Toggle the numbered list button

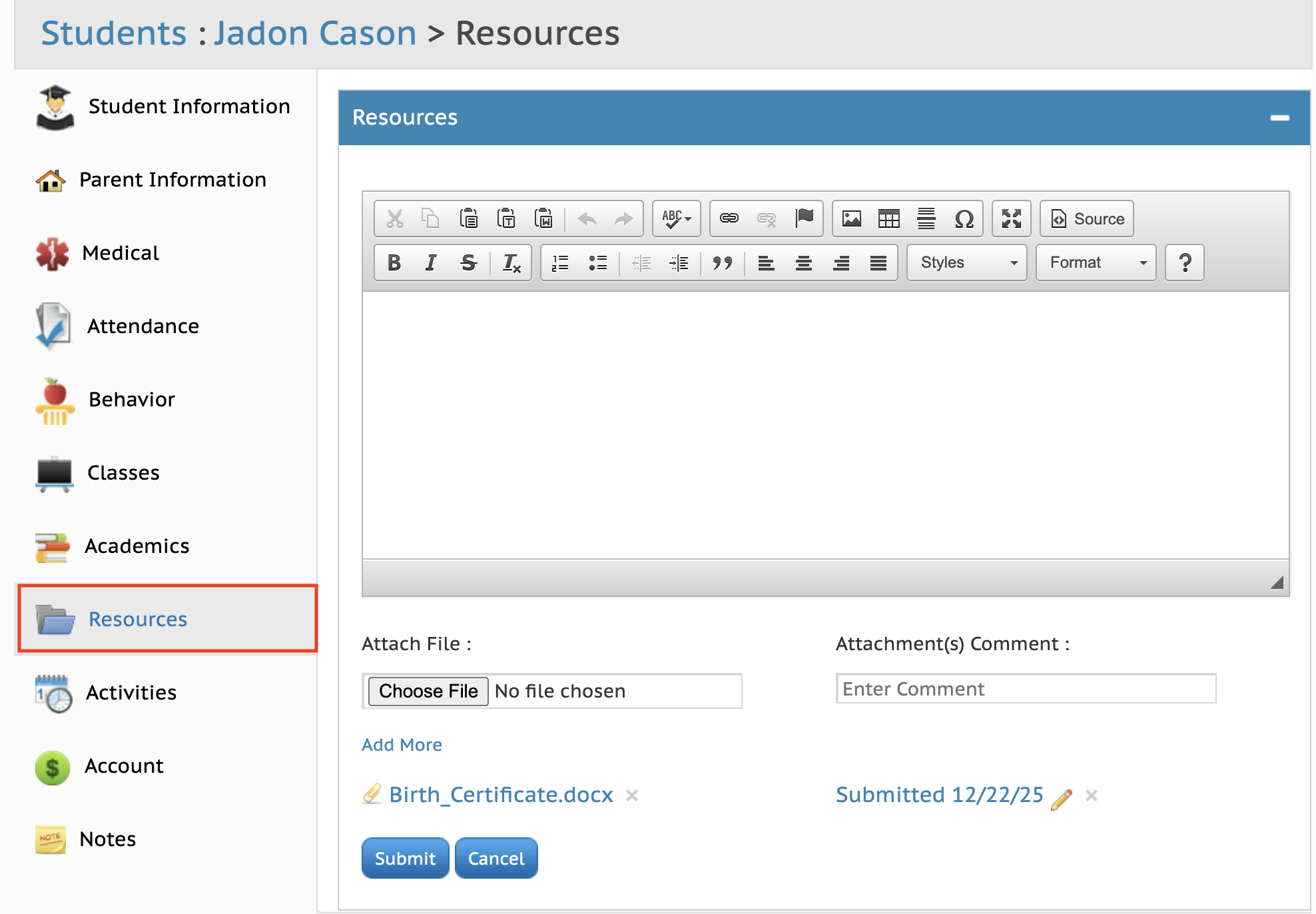tap(560, 263)
